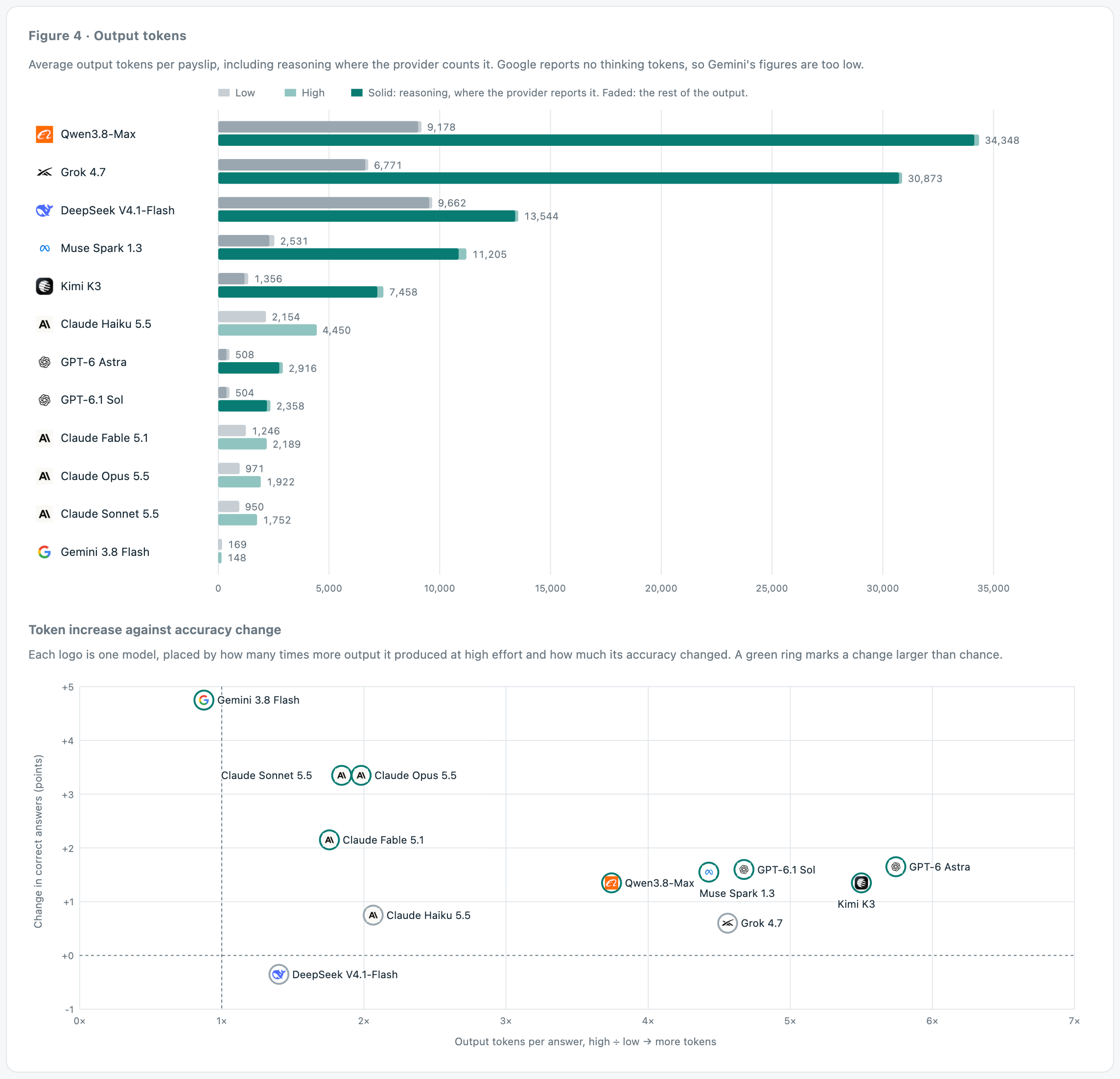Click the Low legend swatch
This screenshot has width=1120, height=1079.
pos(224,92)
